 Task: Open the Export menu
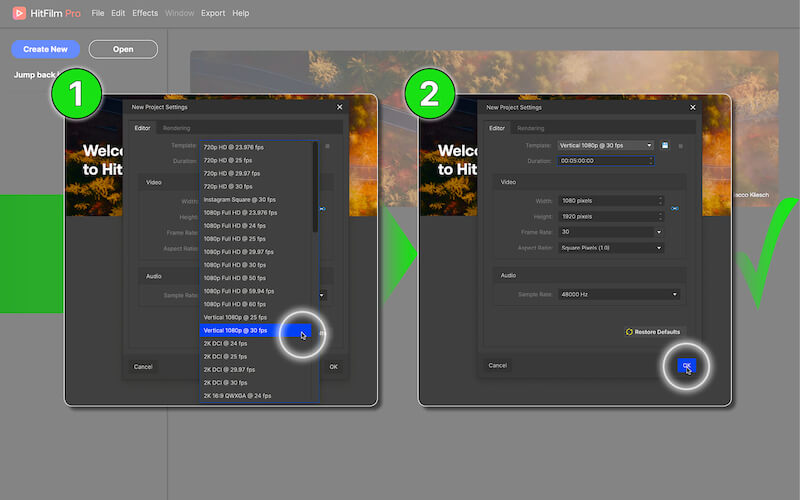[x=213, y=13]
